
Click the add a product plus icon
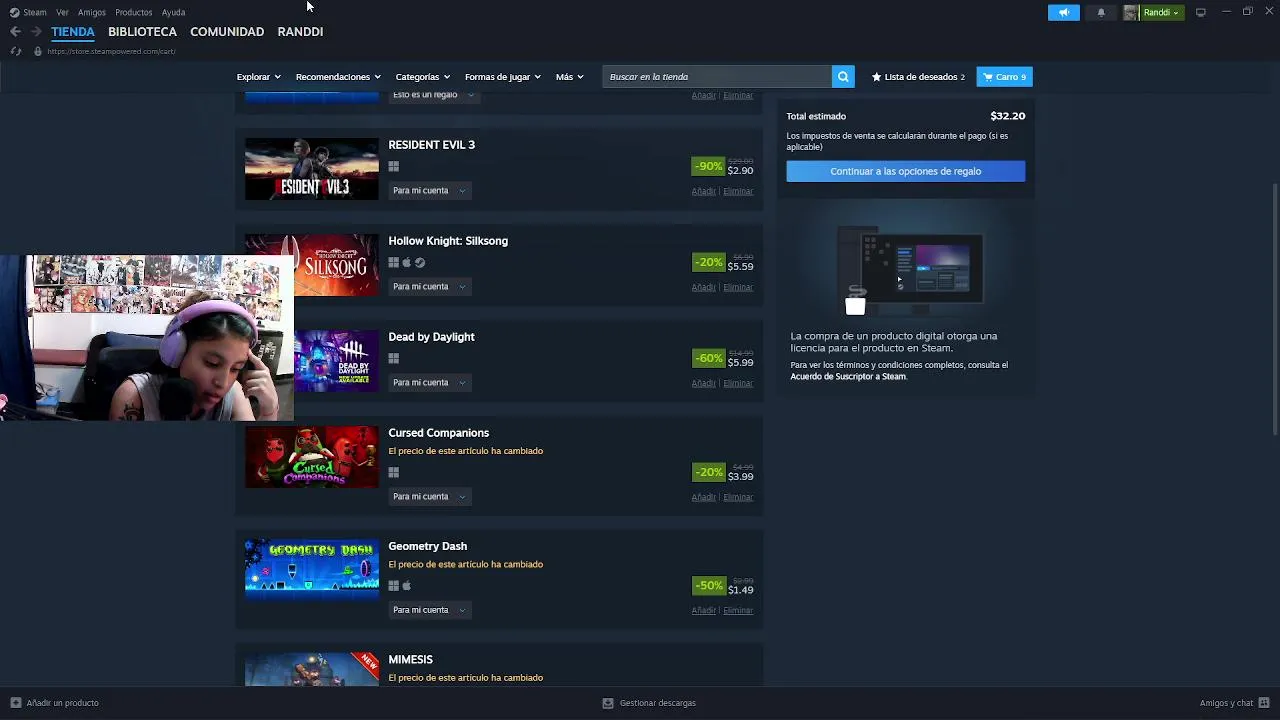coord(15,703)
